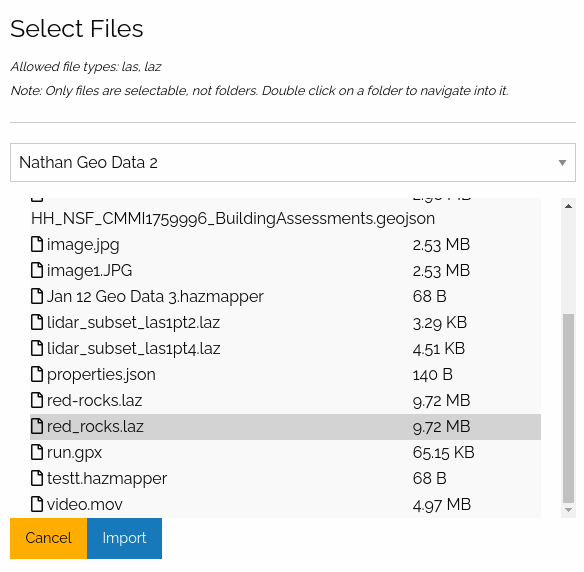Click the file icon next to red-rocks.laz

click(x=36, y=400)
